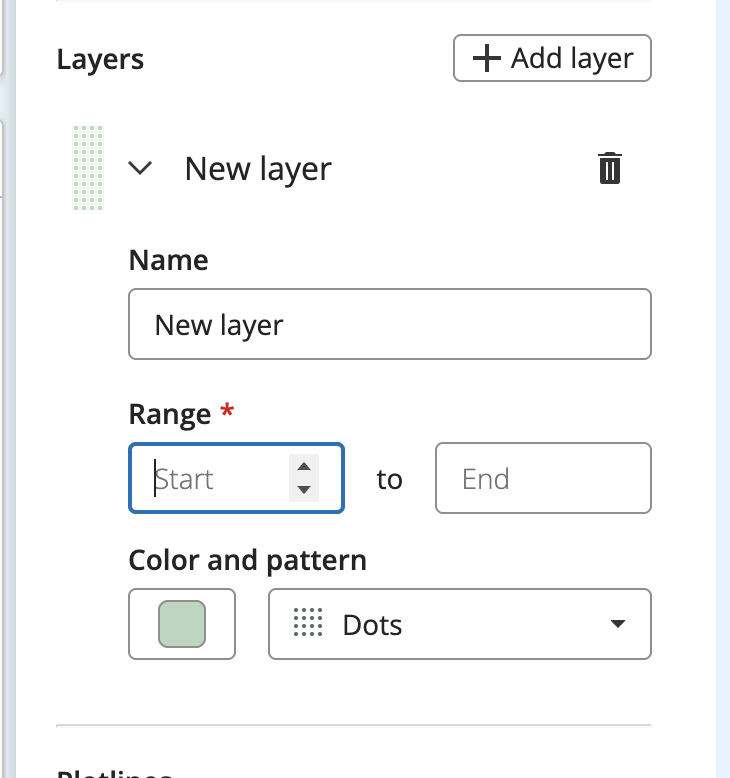Focus the layer Name text field

[x=390, y=324]
